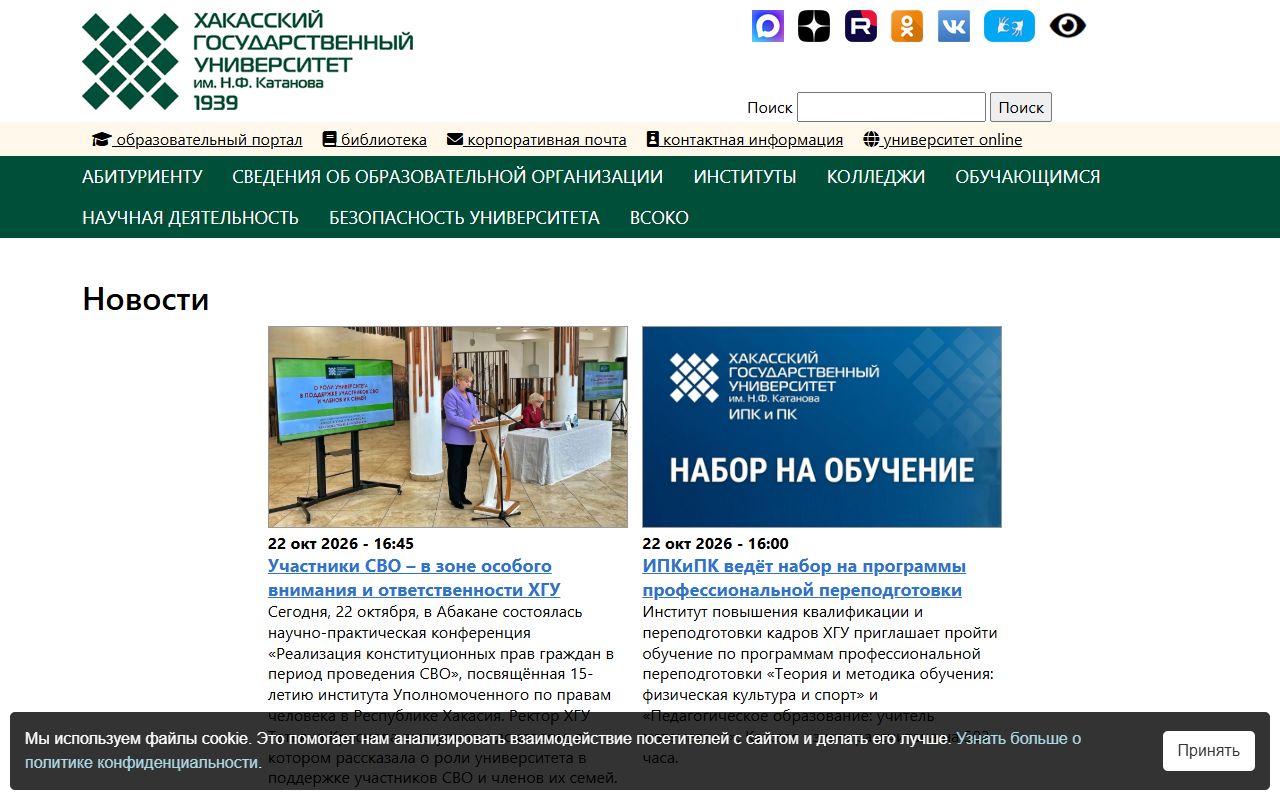Open the Участники СВО news headline

point(414,578)
